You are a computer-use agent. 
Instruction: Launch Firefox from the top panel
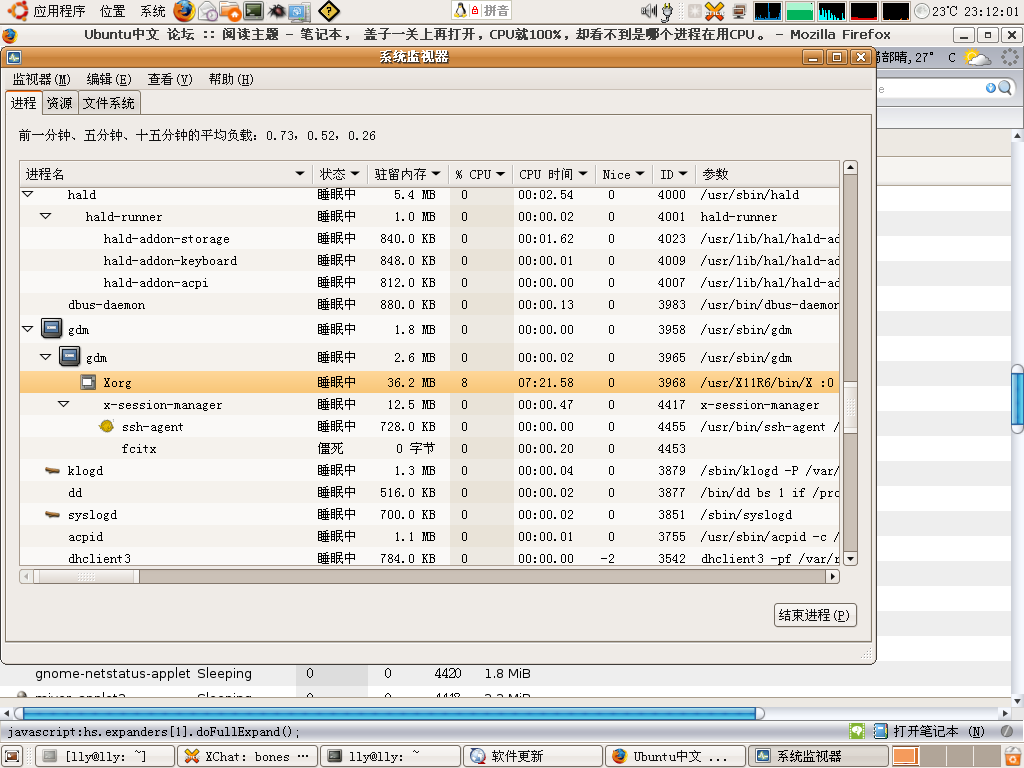[x=184, y=10]
